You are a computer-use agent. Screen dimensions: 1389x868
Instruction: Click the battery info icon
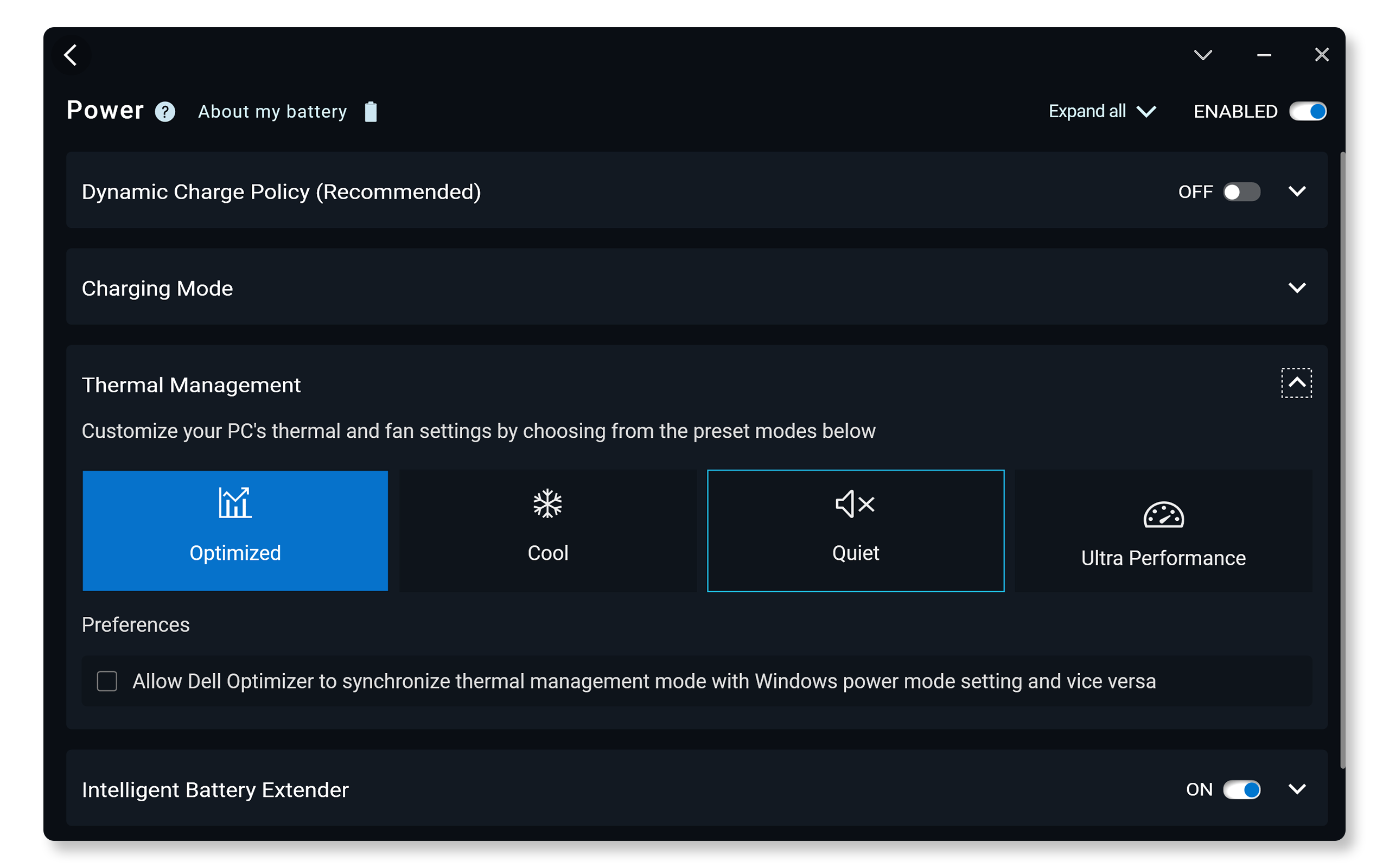click(x=371, y=112)
